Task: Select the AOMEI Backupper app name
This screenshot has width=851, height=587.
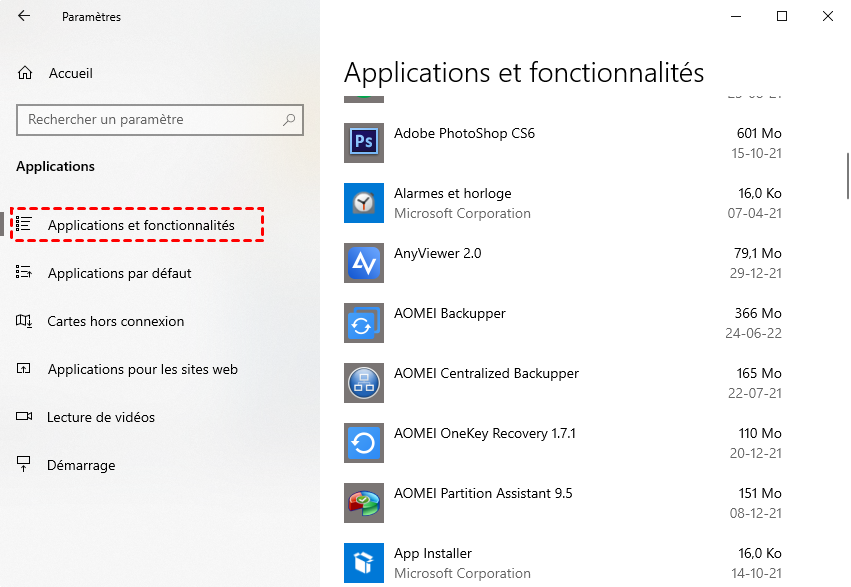Action: click(449, 313)
